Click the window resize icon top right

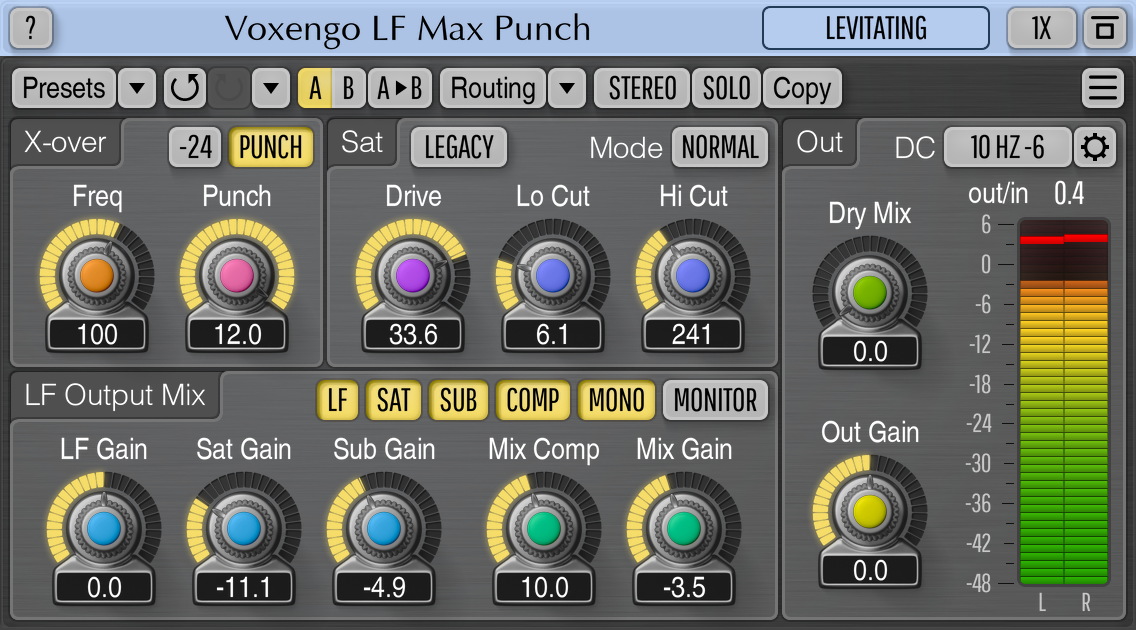click(x=1105, y=27)
